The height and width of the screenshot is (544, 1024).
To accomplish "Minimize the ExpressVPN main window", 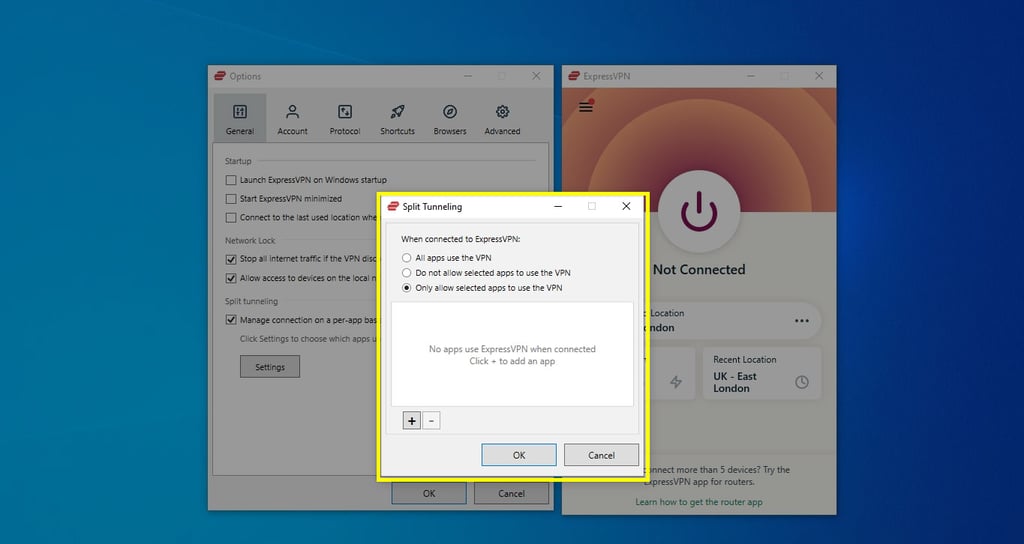I will (x=751, y=76).
